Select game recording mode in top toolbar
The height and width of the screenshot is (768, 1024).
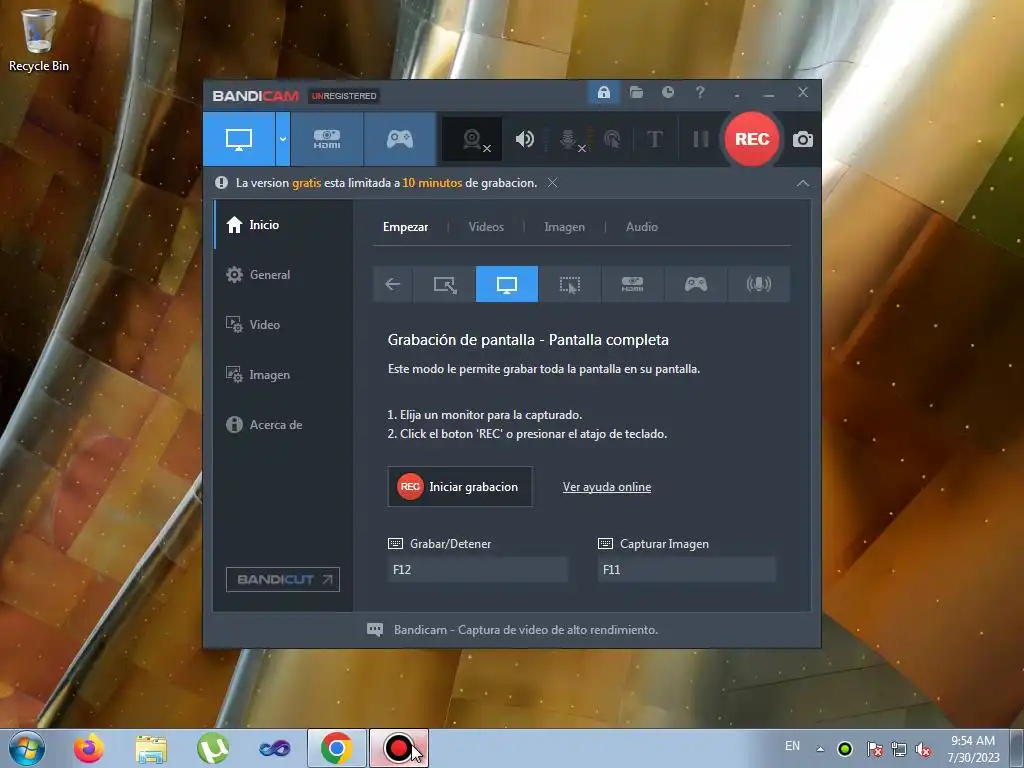coord(400,139)
